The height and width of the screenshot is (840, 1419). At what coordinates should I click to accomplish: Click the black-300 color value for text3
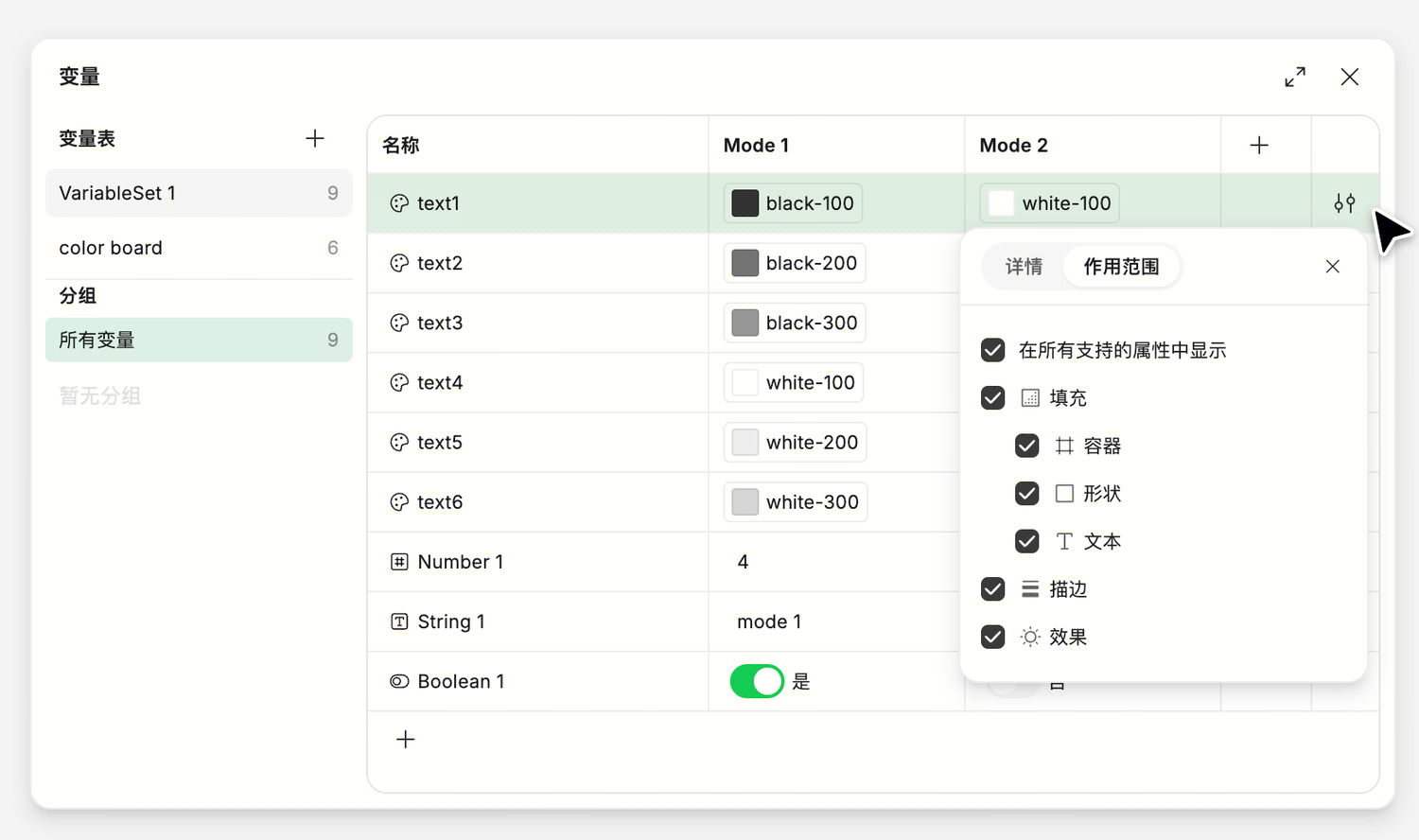coord(795,323)
